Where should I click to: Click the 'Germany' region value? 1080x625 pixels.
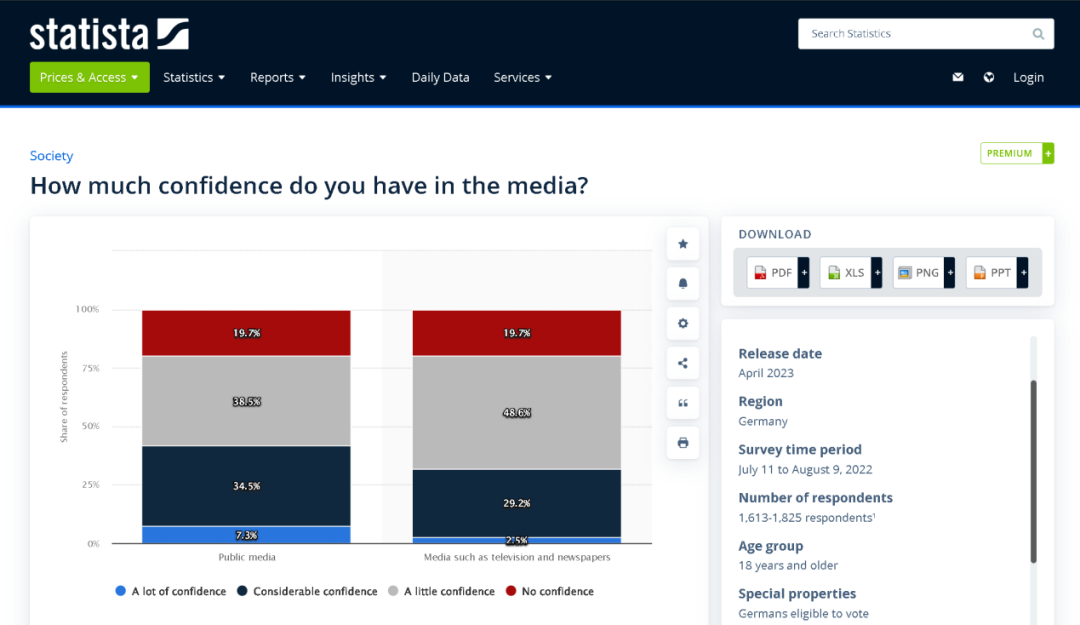click(762, 421)
